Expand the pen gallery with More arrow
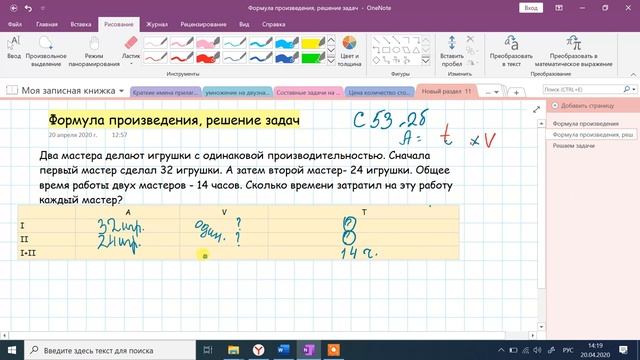The width and height of the screenshot is (640, 360). (x=331, y=60)
